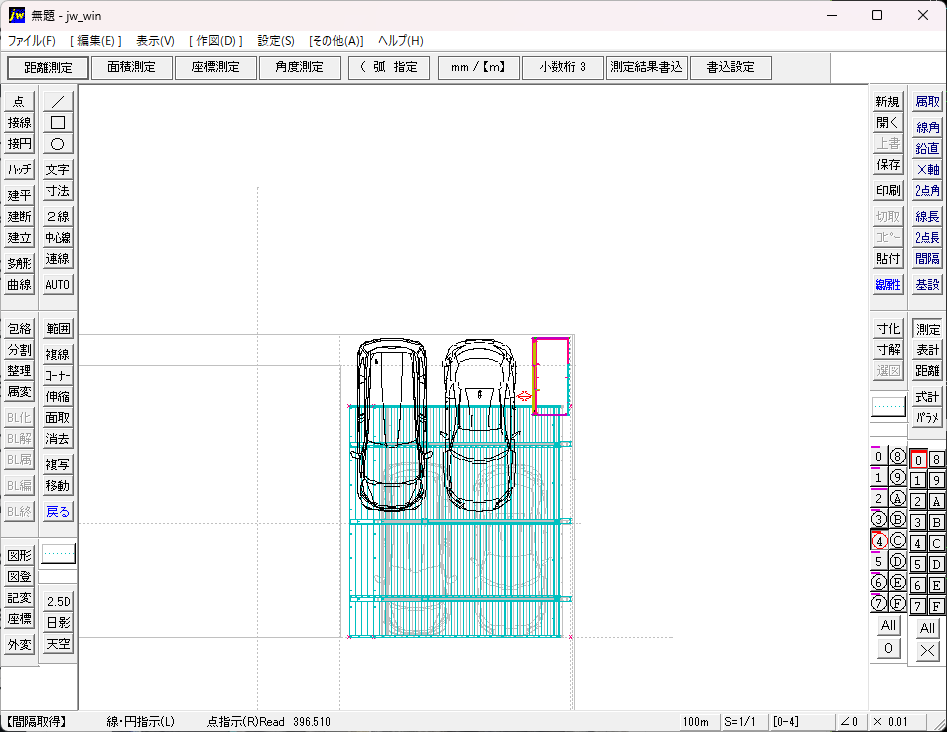Image resolution: width=947 pixels, height=732 pixels.
Task: Toggle layer B circle in layer panel
Action: 898,519
